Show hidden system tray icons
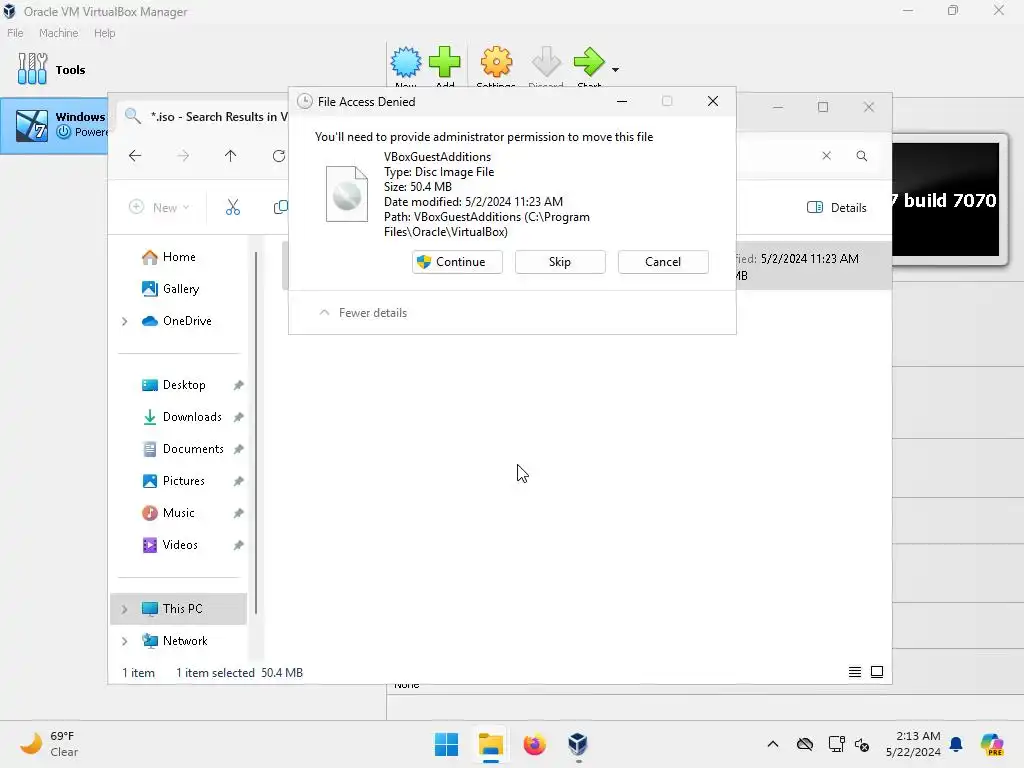 (773, 744)
